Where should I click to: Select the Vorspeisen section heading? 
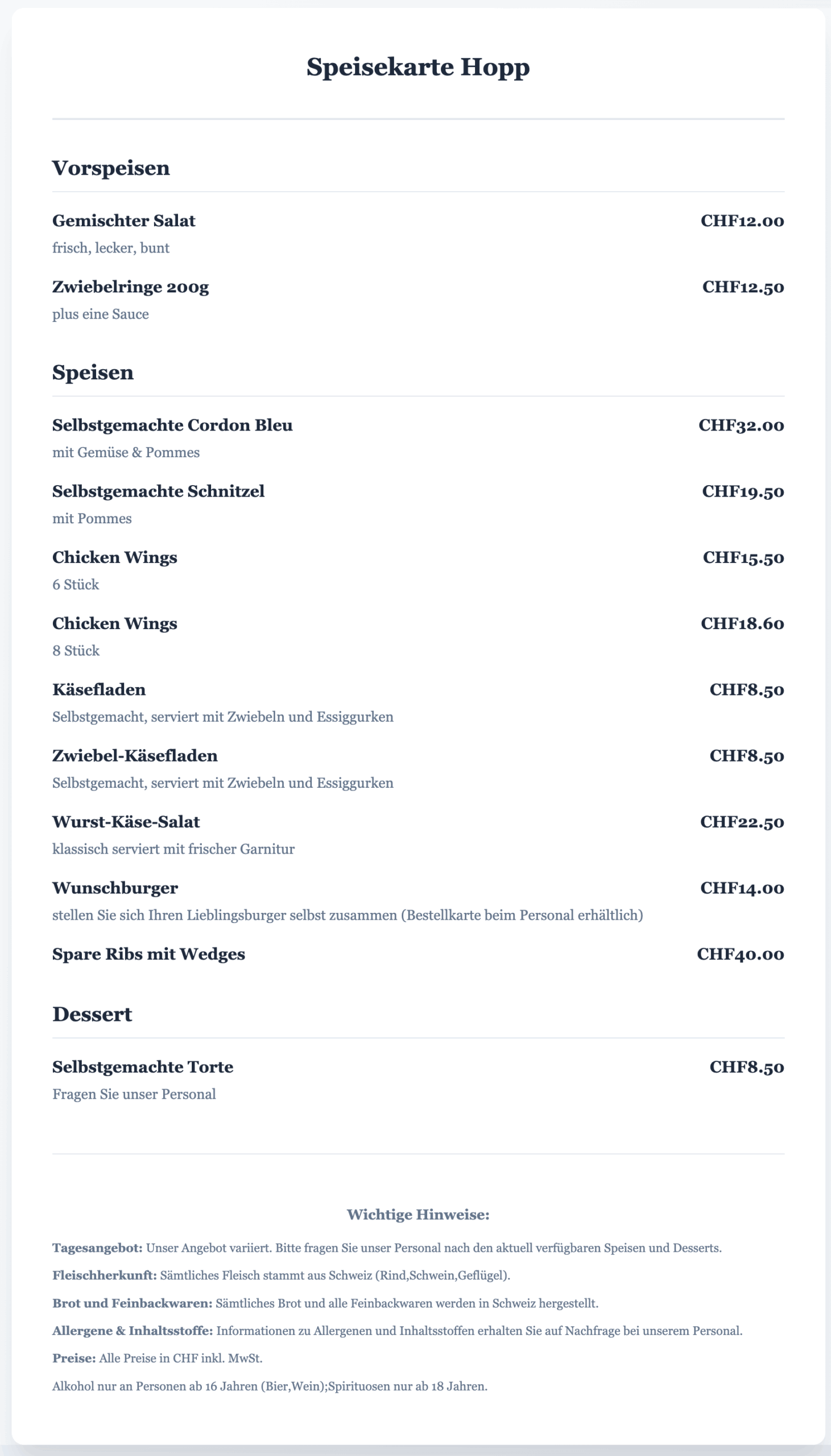[111, 168]
